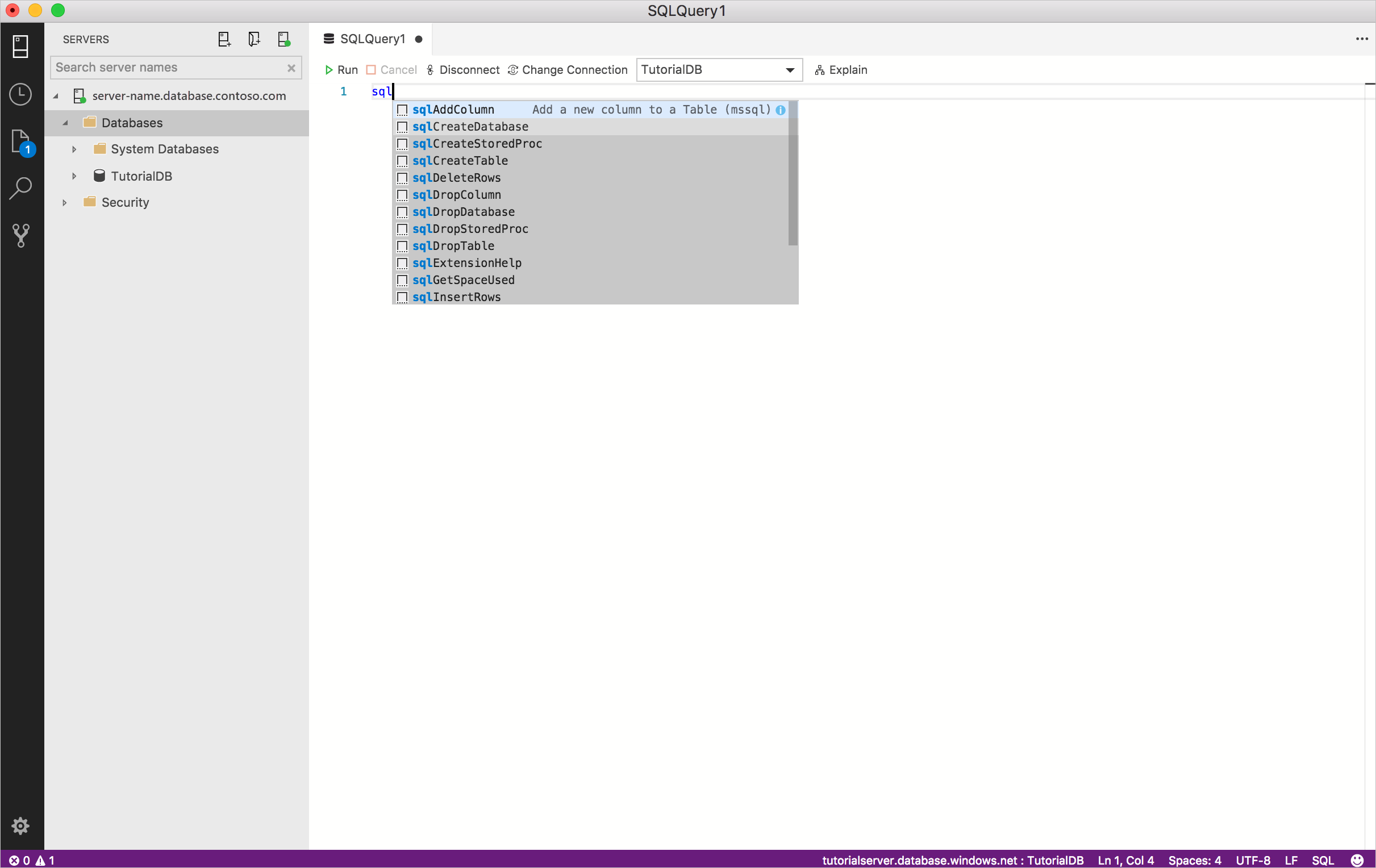The height and width of the screenshot is (868, 1376).
Task: Expand the Security tree item
Action: tap(62, 202)
